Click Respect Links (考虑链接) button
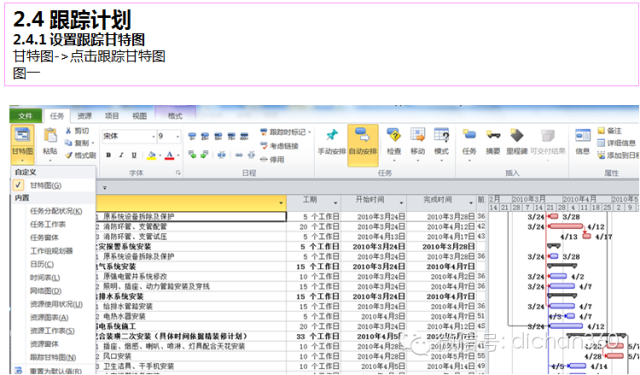 click(x=279, y=146)
